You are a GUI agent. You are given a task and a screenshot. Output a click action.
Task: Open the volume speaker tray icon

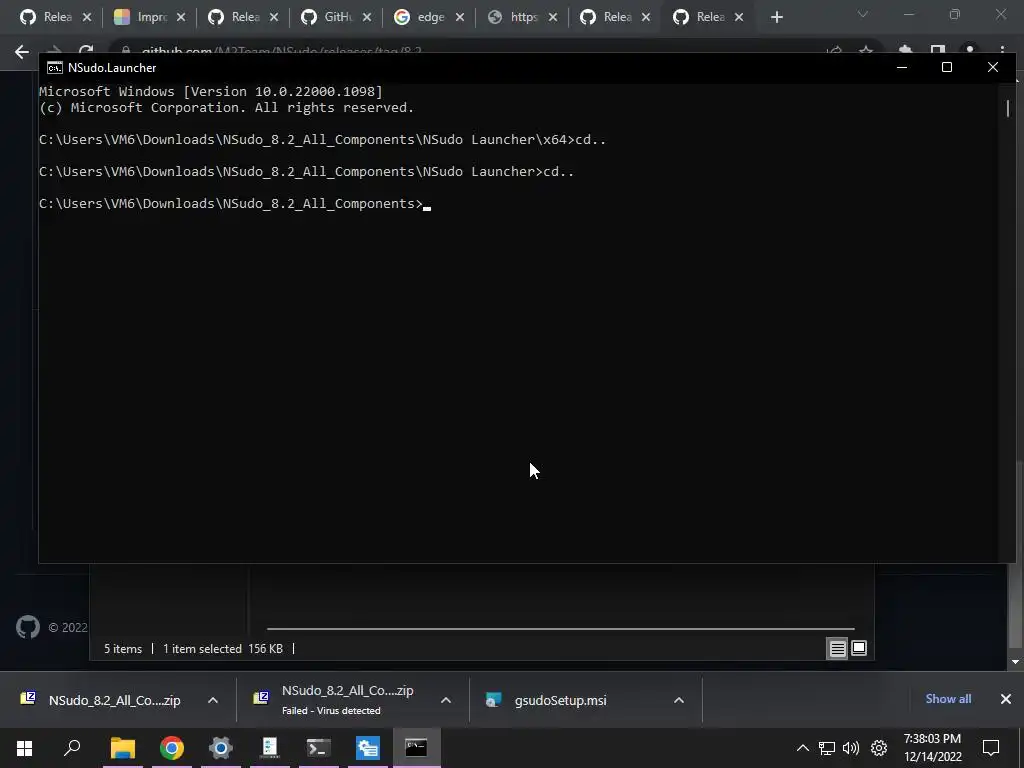851,748
